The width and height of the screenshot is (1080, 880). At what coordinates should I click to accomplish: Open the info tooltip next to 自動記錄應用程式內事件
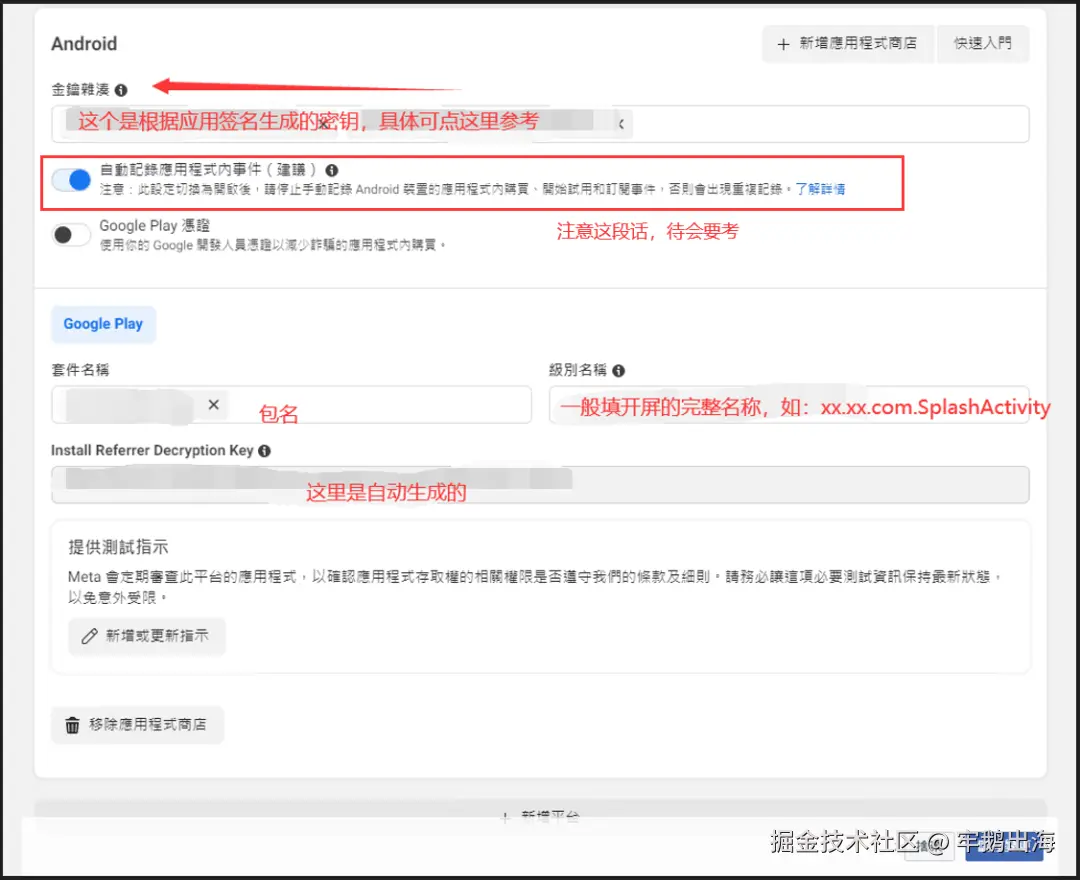331,171
